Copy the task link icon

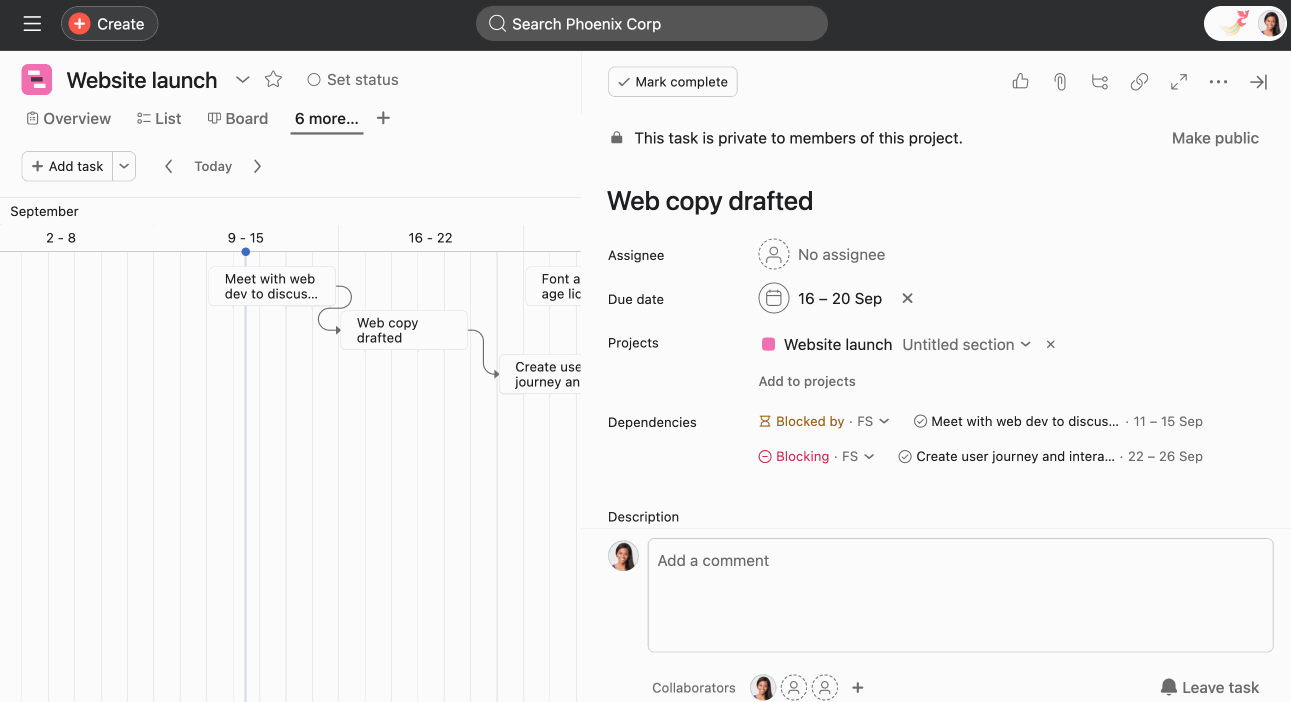coord(1139,81)
